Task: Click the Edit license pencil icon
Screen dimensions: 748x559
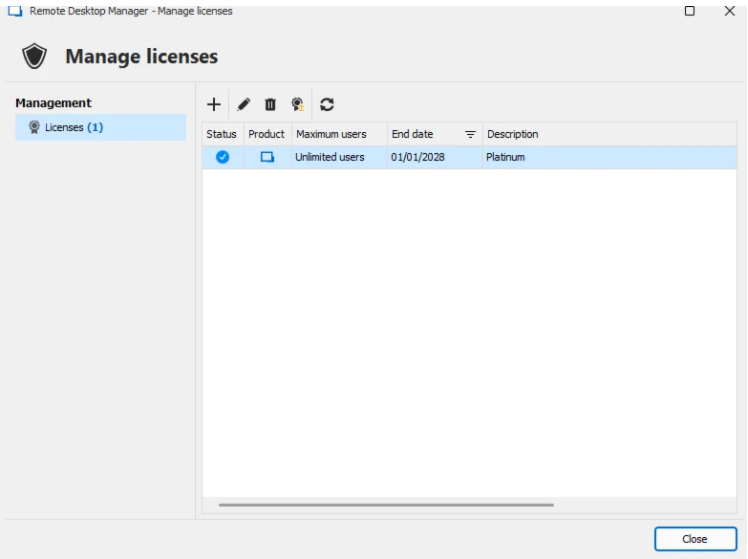Action: pyautogui.click(x=243, y=104)
